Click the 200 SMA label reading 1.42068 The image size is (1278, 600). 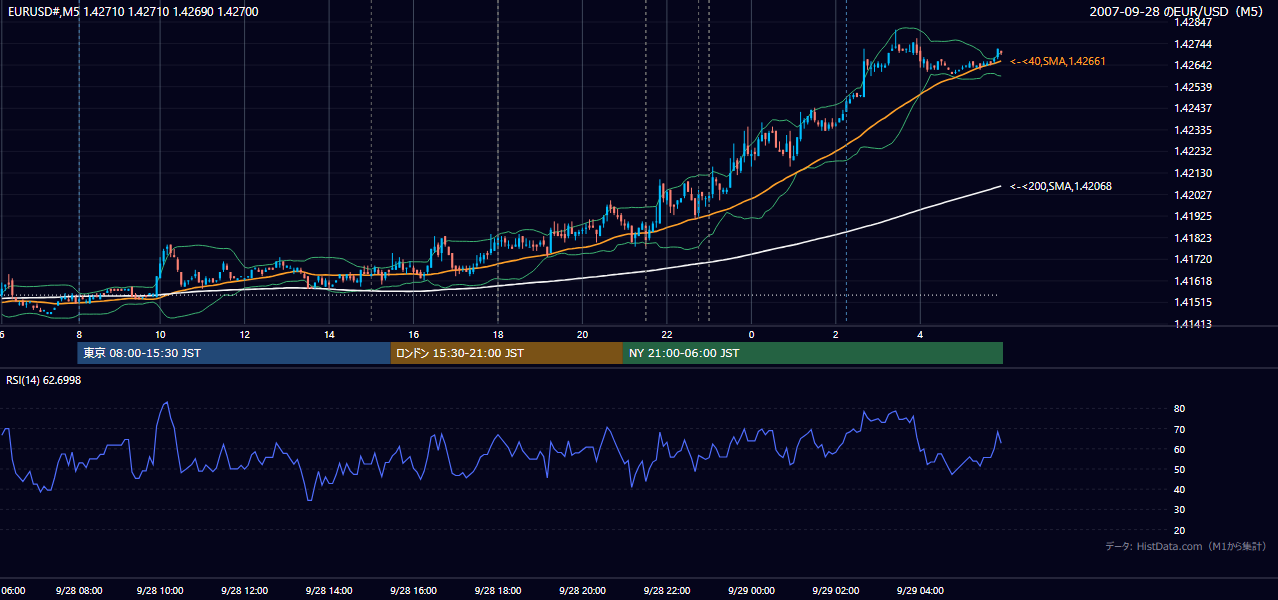[1060, 186]
